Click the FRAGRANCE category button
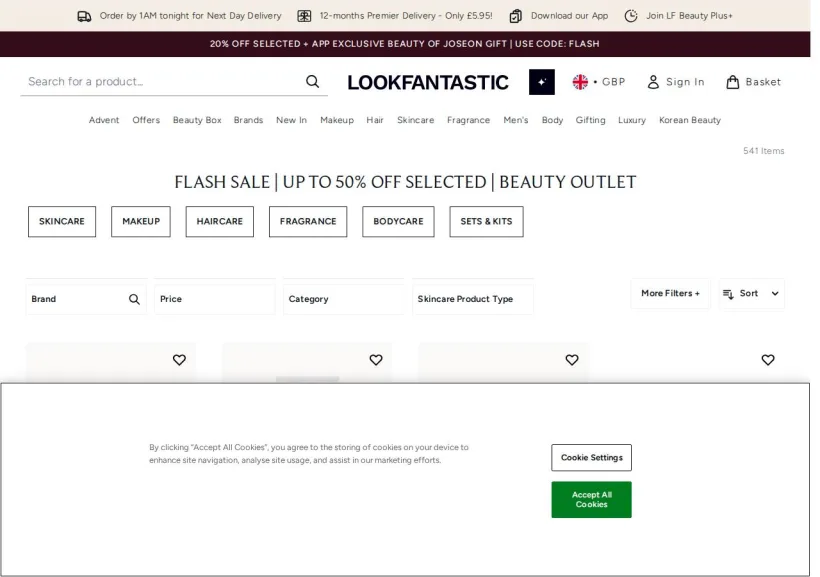The image size is (820, 577). pos(308,222)
